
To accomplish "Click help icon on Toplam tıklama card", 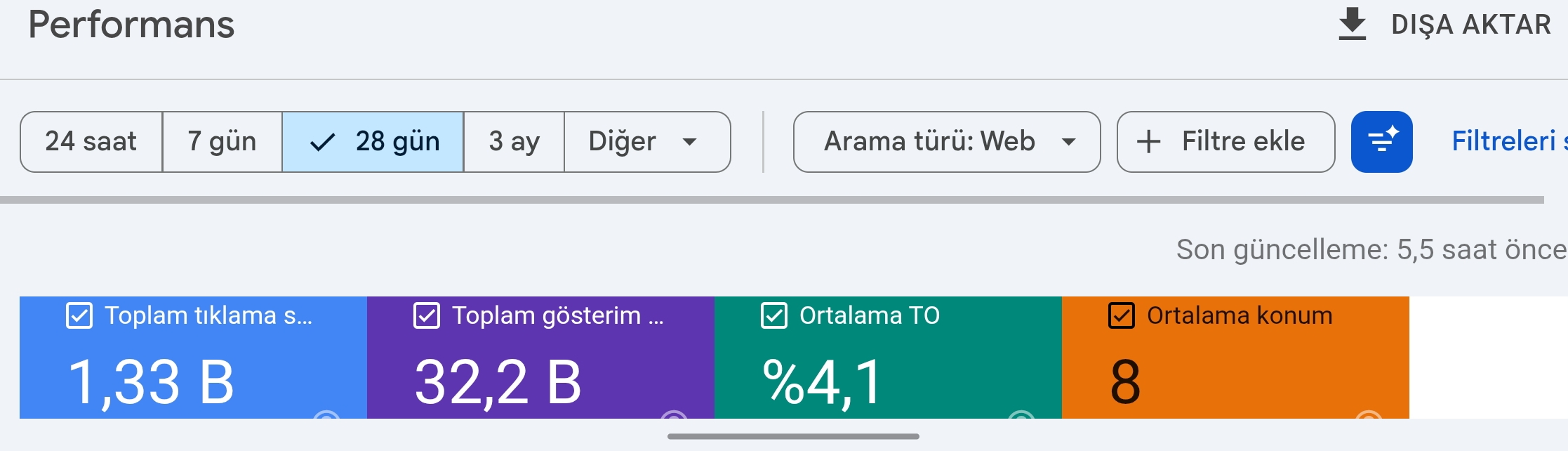I will tap(326, 414).
